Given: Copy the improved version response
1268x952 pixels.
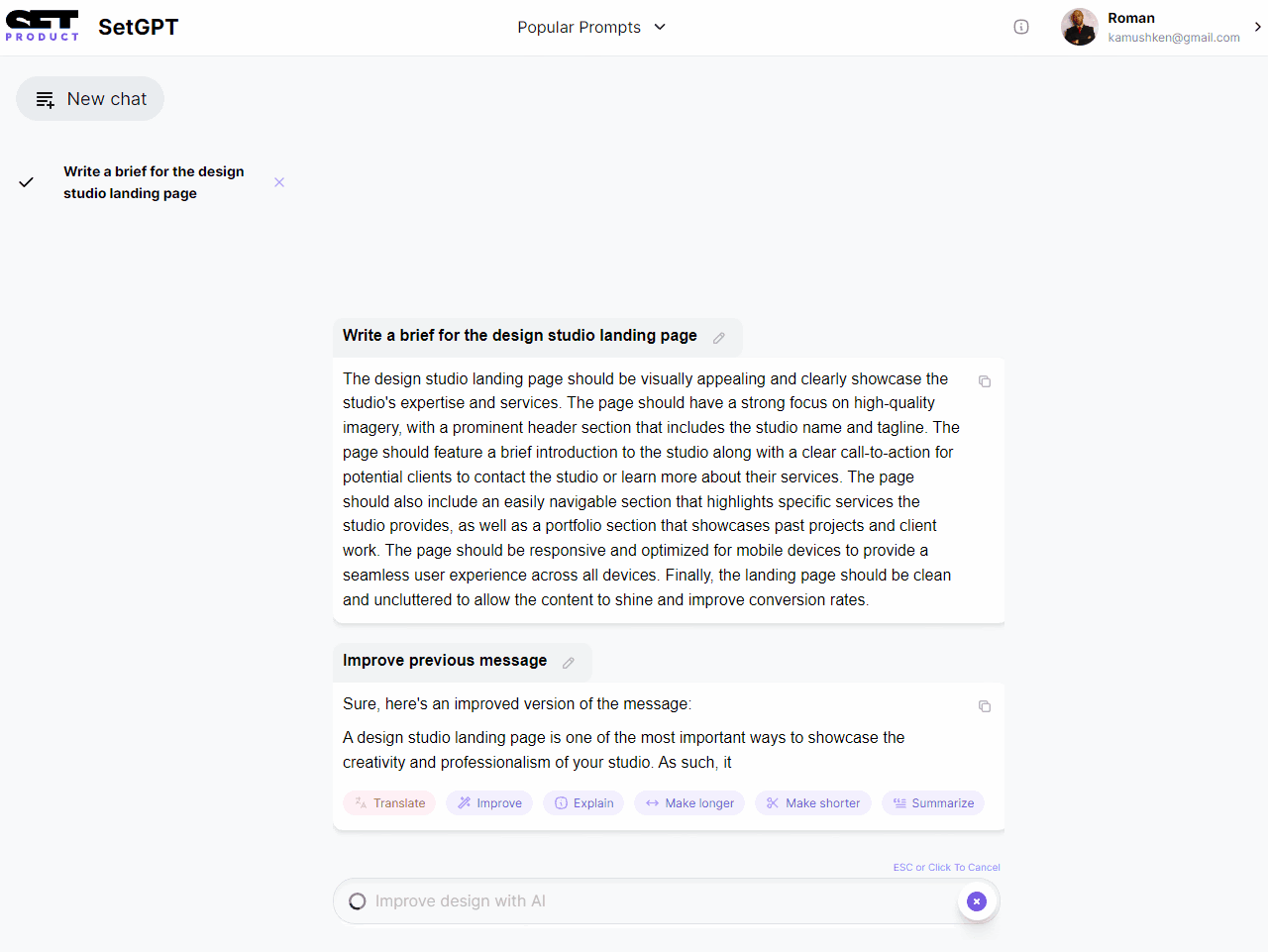Looking at the screenshot, I should 985,706.
